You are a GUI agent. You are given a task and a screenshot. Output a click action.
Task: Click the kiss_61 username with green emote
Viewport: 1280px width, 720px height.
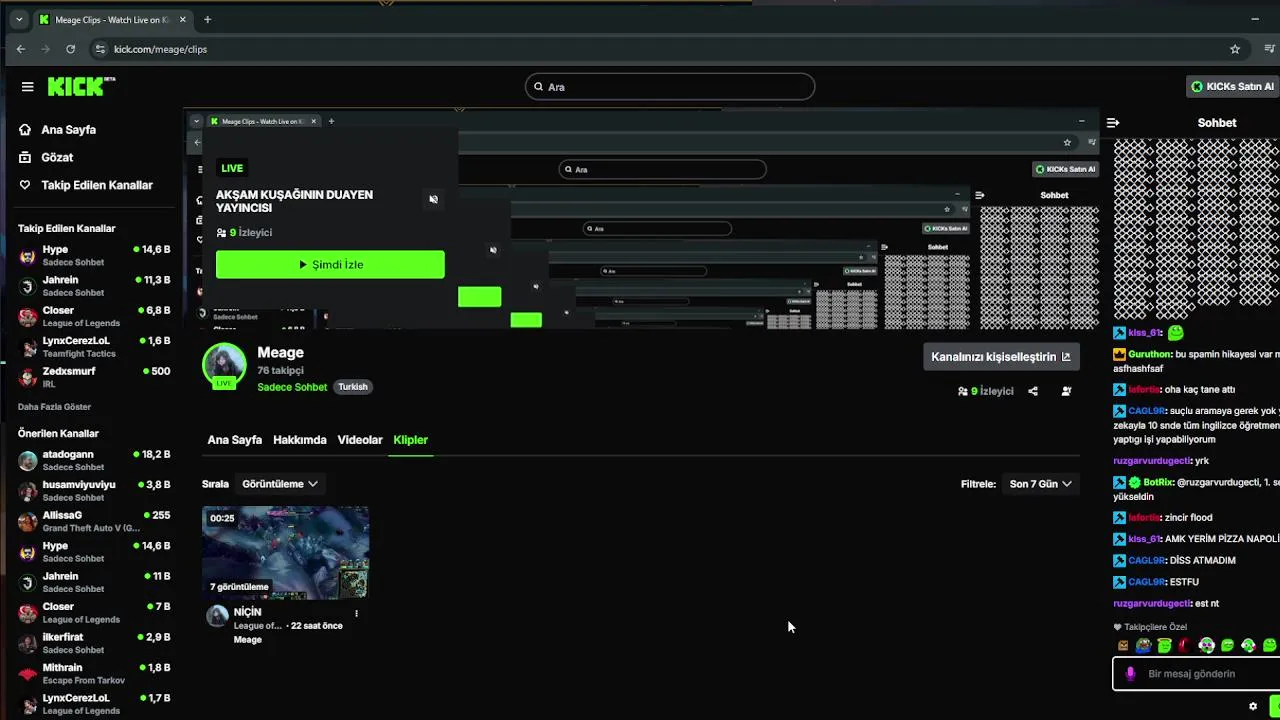click(x=1145, y=333)
